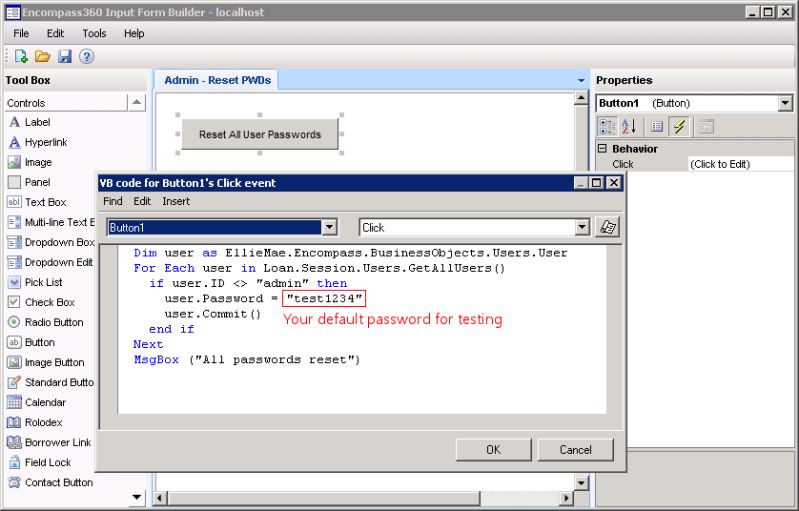Close the VB code dialog
799x511 pixels.
click(614, 182)
